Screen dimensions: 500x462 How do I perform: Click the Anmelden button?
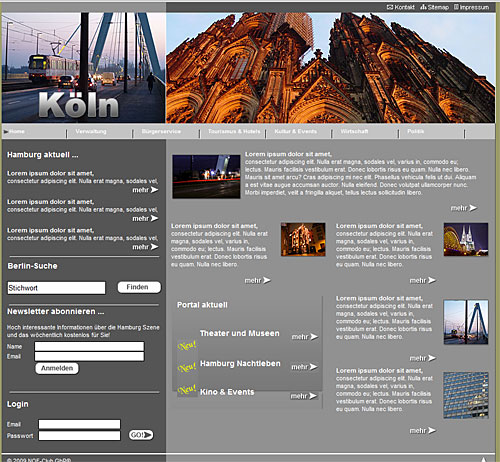[x=57, y=368]
